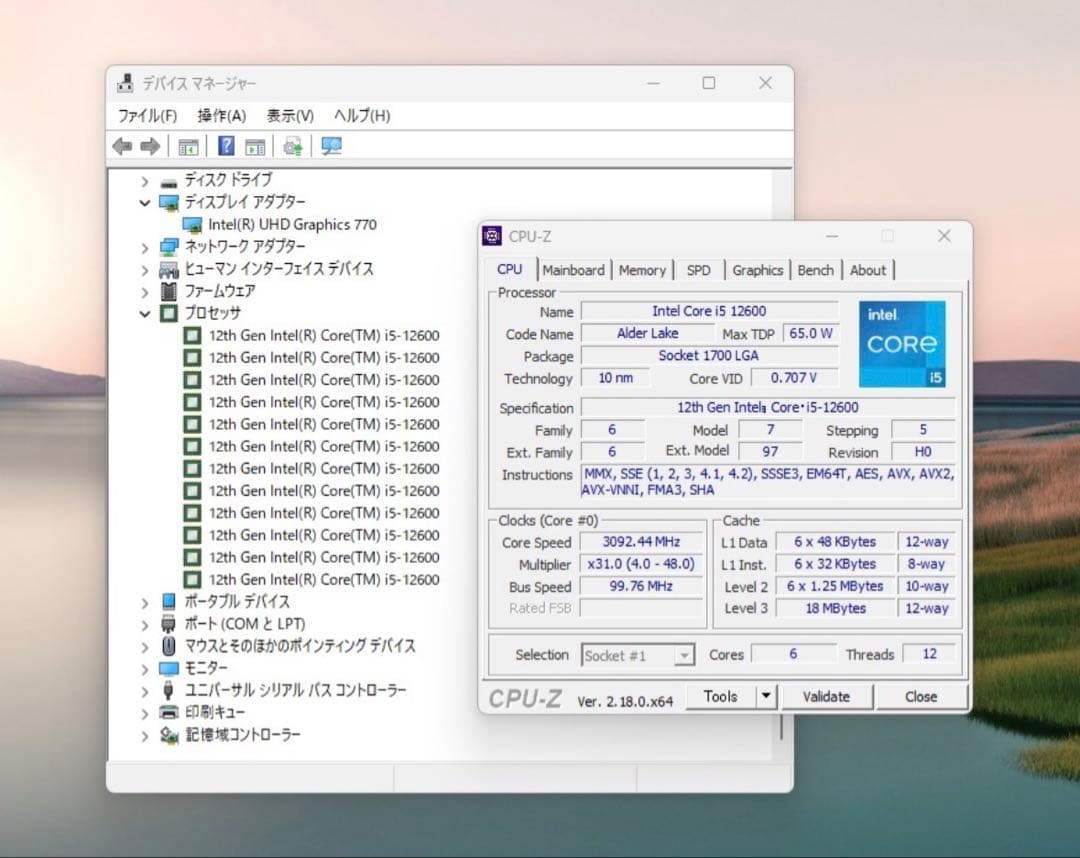Click the Intel UHD Graphics 770 display icon
The height and width of the screenshot is (858, 1080).
192,224
